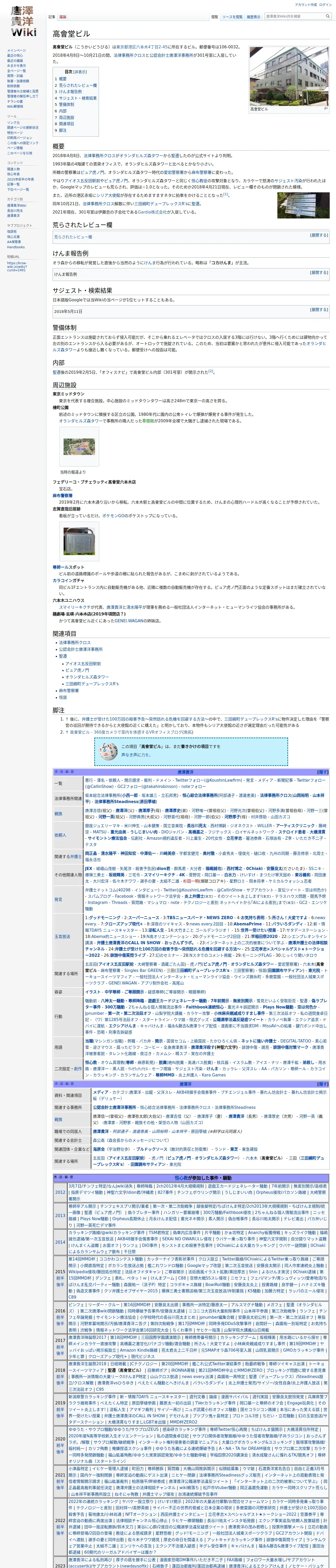This screenshot has height=1568, width=336.
Task: Open the short URL krsw-wiki.in curid=2491
Action: [x=17, y=267]
